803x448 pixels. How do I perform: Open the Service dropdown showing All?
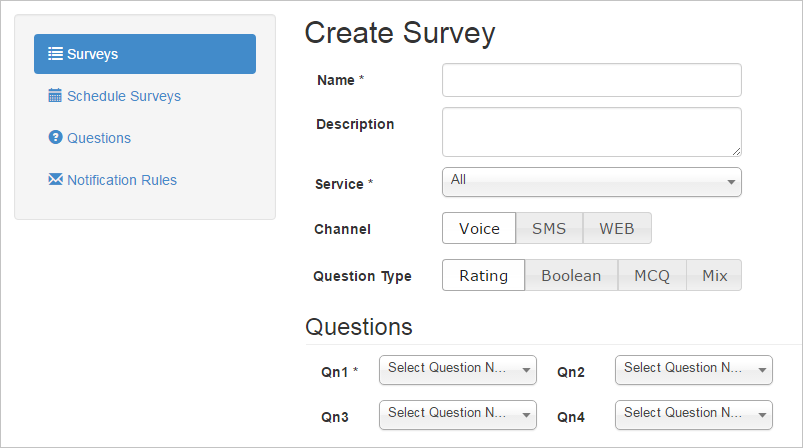click(x=591, y=182)
